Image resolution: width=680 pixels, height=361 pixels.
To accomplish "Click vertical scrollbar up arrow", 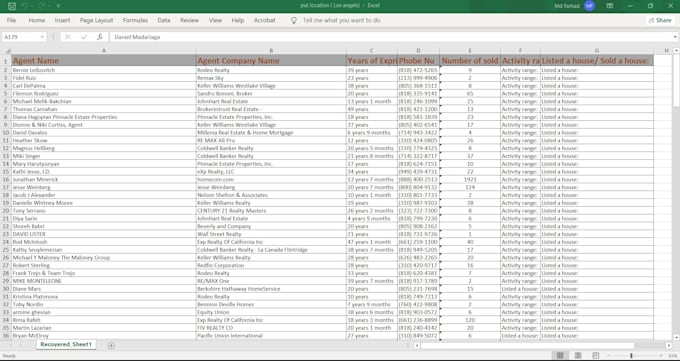I will pyautogui.click(x=676, y=51).
